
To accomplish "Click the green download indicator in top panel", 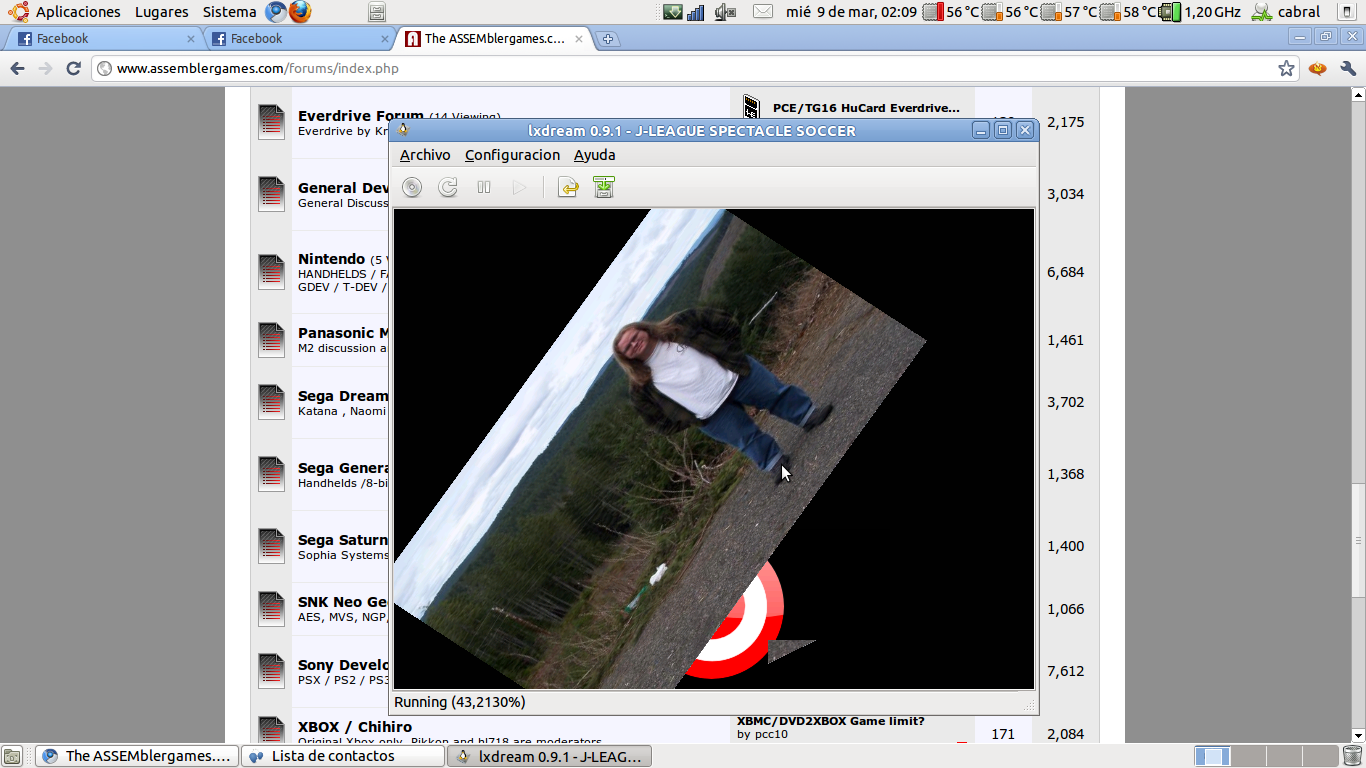I will tap(672, 12).
